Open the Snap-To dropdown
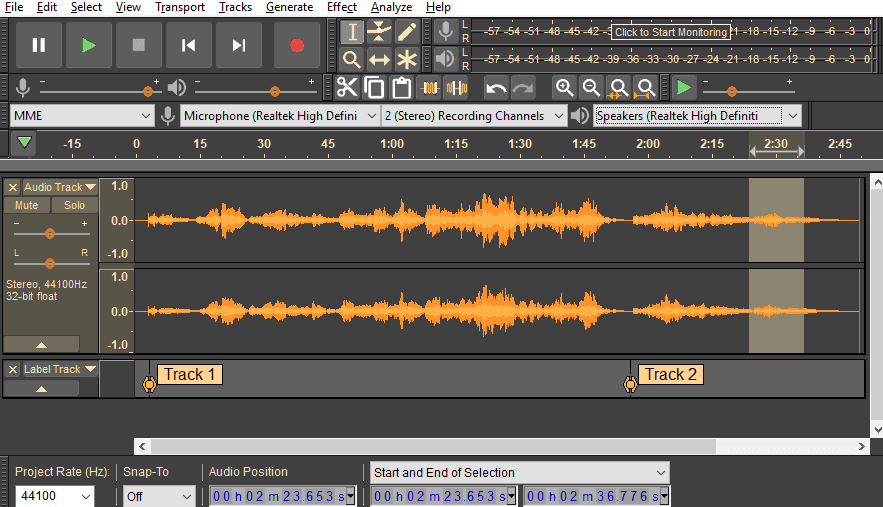 pos(159,496)
